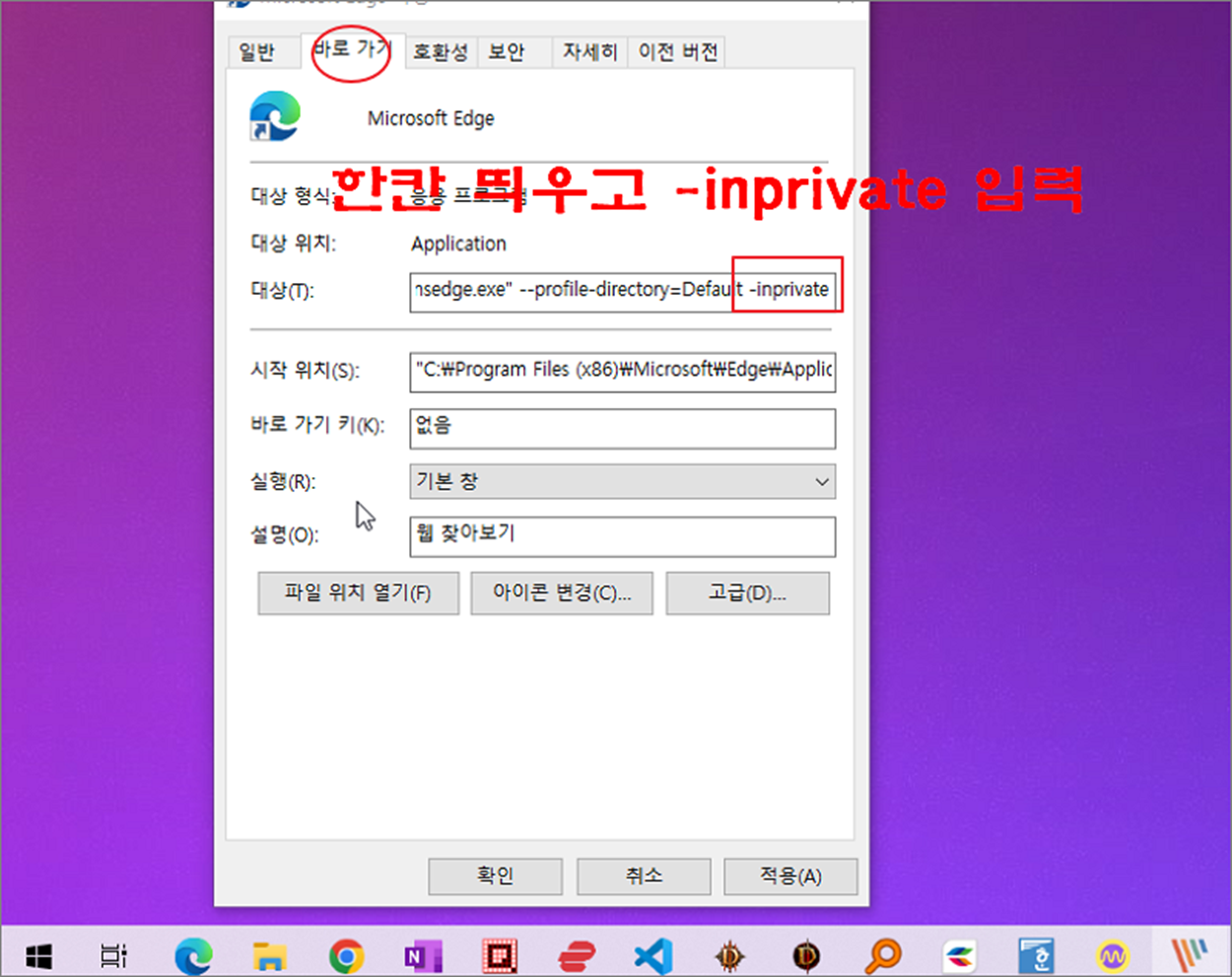
Task: Click the 설명(O) description field
Action: point(622,535)
